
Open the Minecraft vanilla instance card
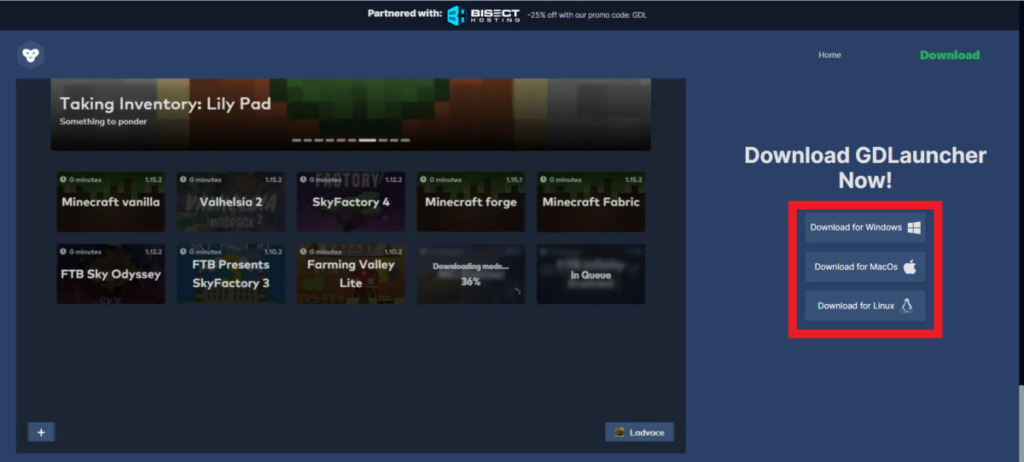pyautogui.click(x=110, y=202)
